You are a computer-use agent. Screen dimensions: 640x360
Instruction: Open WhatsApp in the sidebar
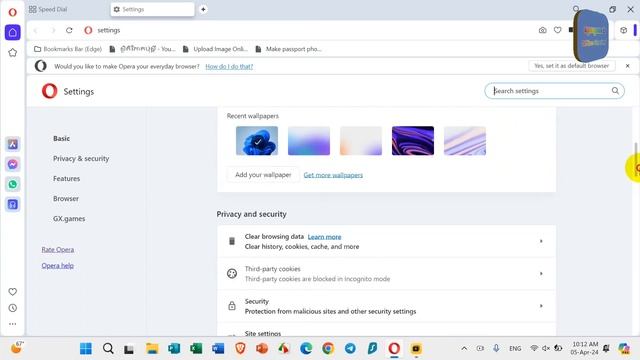pyautogui.click(x=13, y=184)
